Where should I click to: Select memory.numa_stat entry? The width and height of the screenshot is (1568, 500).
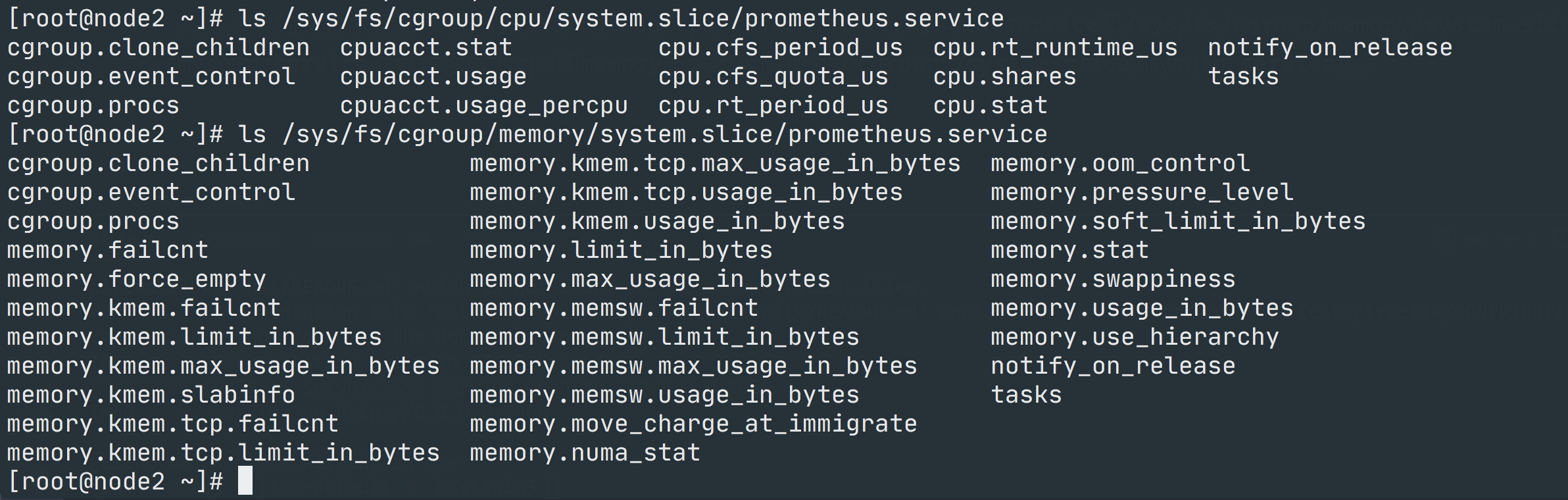point(585,453)
